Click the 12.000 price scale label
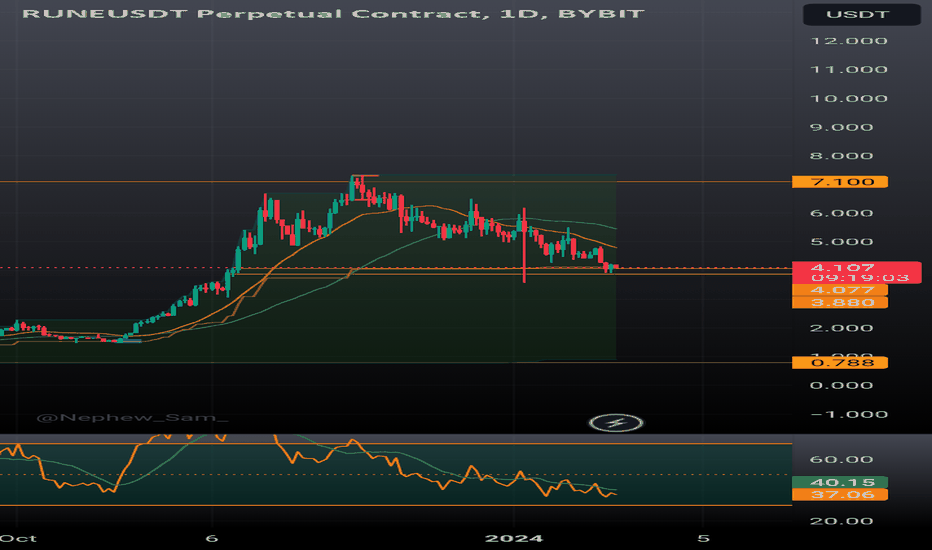This screenshot has height=550, width=932. pos(849,41)
